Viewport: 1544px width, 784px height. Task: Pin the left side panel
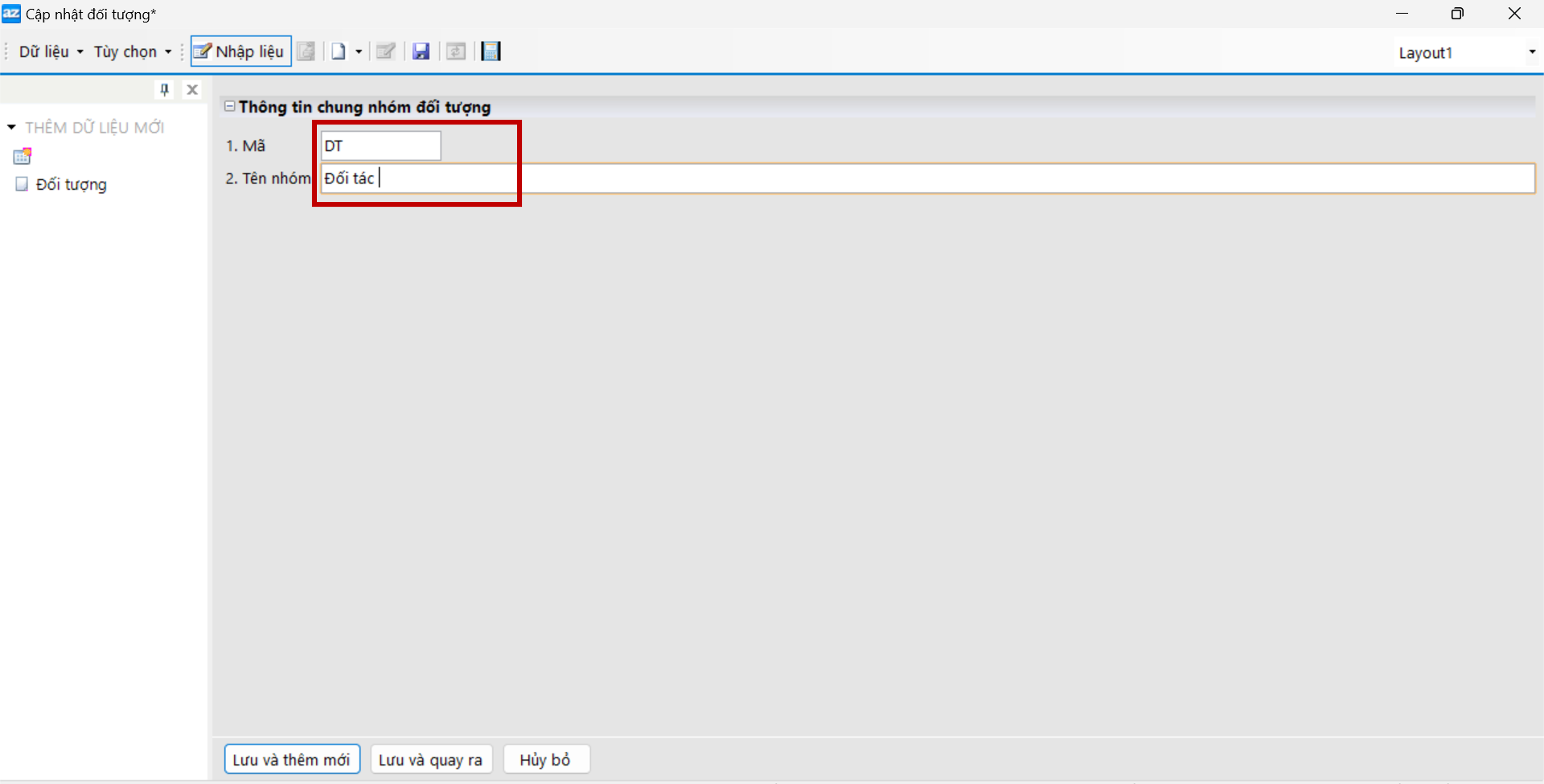pyautogui.click(x=164, y=90)
